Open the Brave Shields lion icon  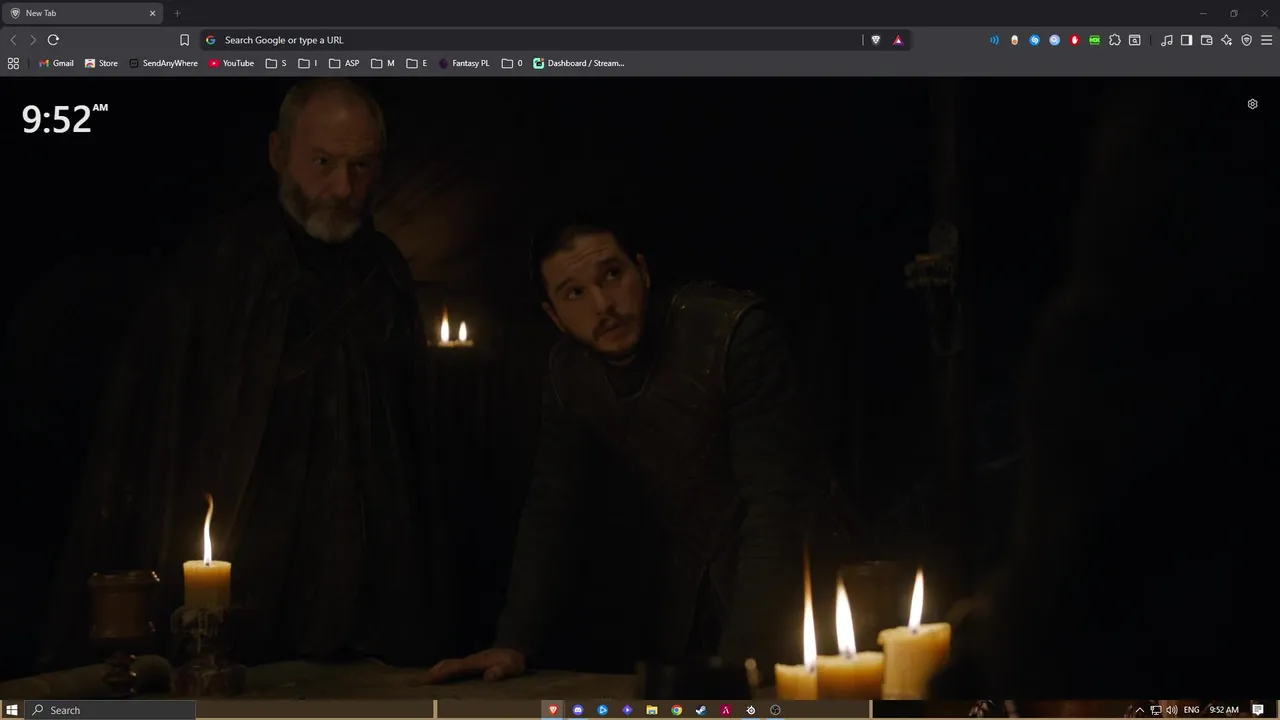click(x=876, y=40)
